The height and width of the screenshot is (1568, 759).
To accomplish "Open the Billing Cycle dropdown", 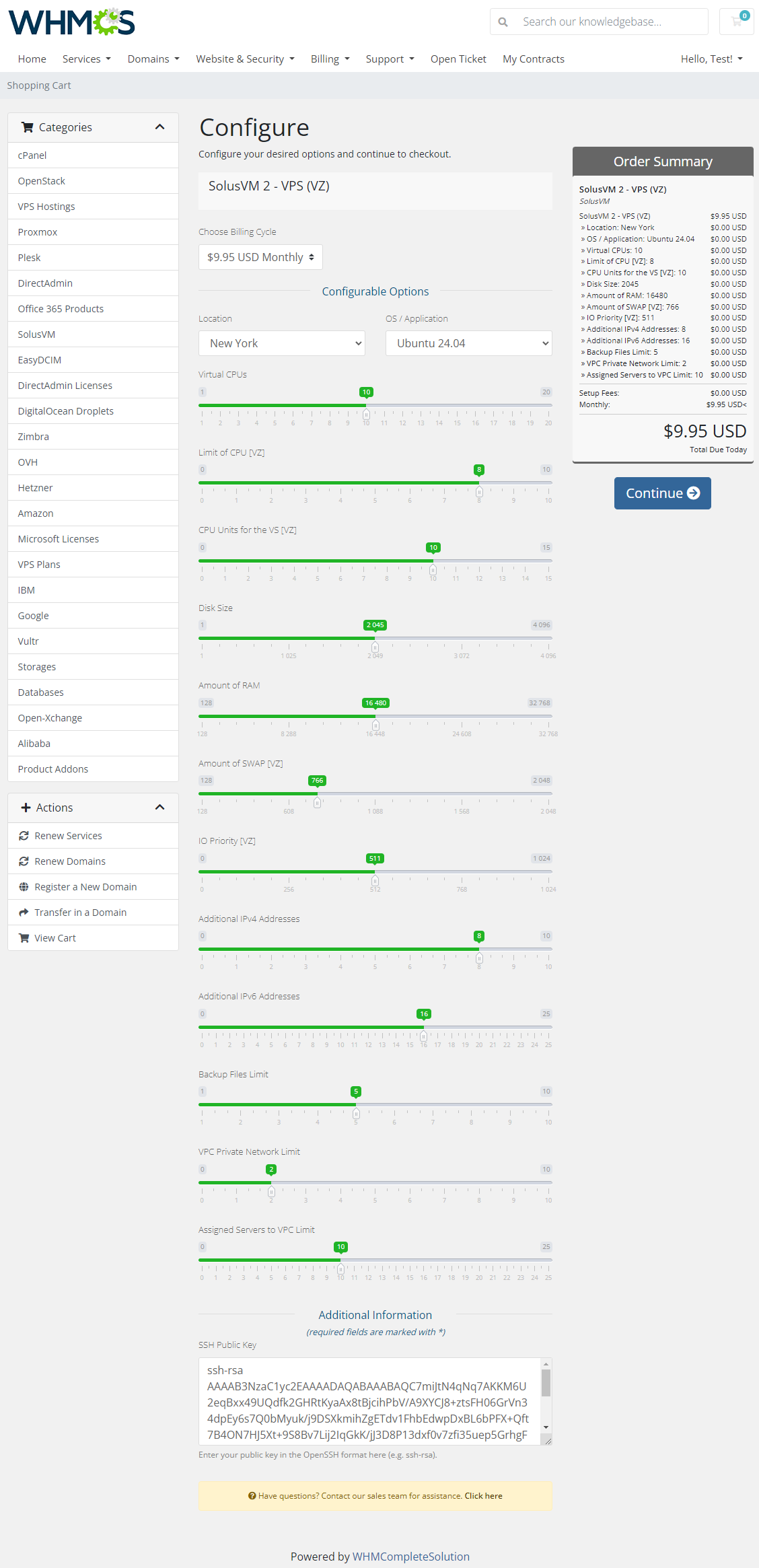I will point(260,257).
